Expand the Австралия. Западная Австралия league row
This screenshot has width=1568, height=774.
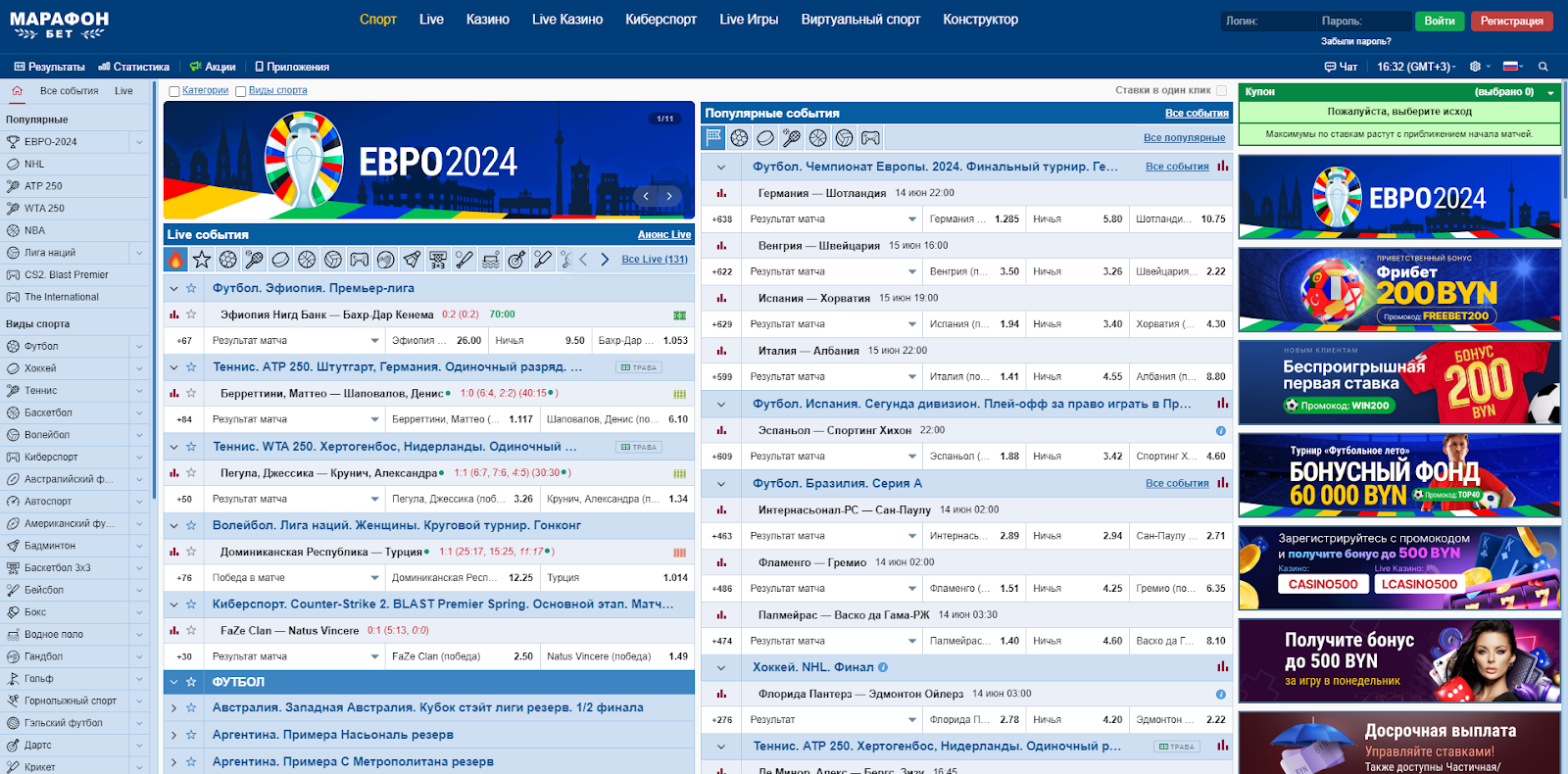[174, 707]
